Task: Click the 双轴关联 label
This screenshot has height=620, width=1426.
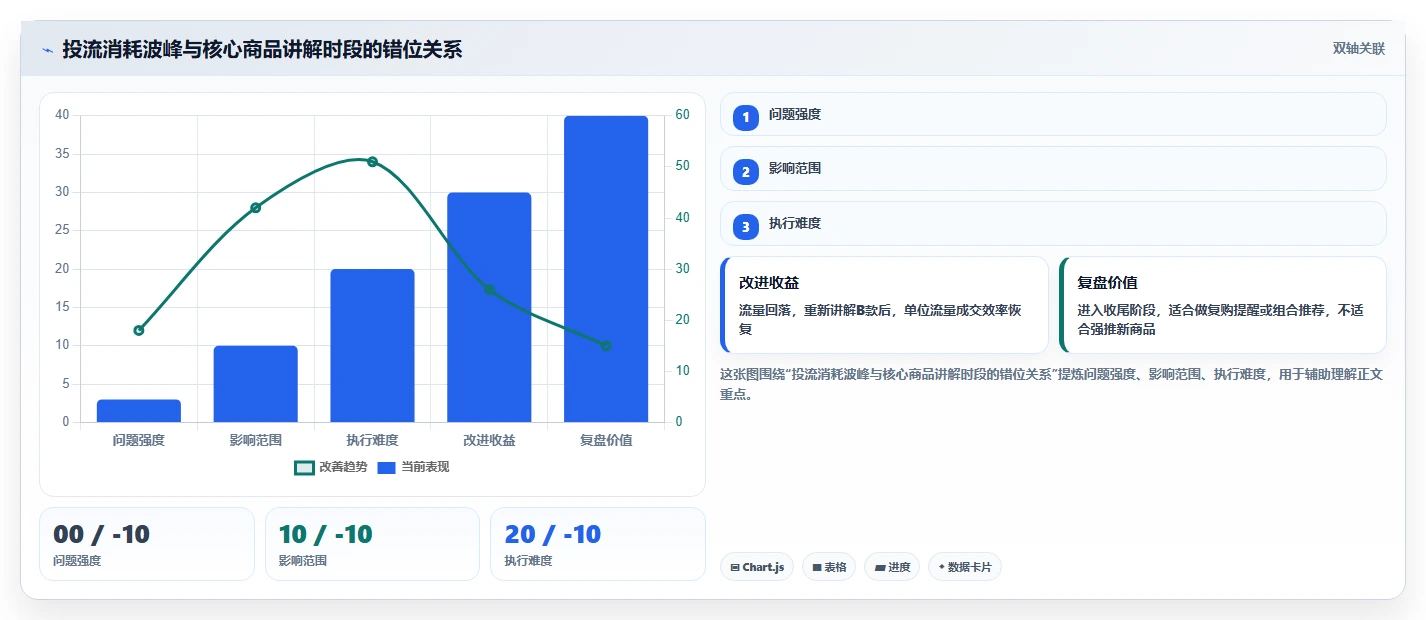Action: tap(1359, 48)
